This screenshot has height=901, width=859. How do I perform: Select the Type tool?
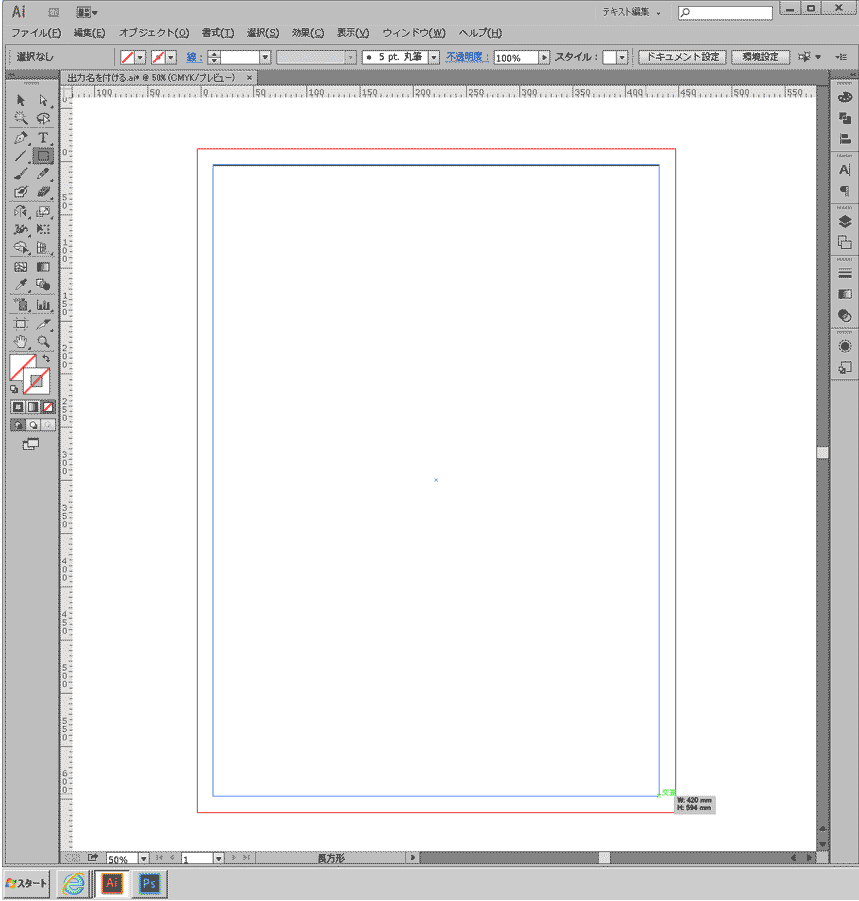(43, 137)
